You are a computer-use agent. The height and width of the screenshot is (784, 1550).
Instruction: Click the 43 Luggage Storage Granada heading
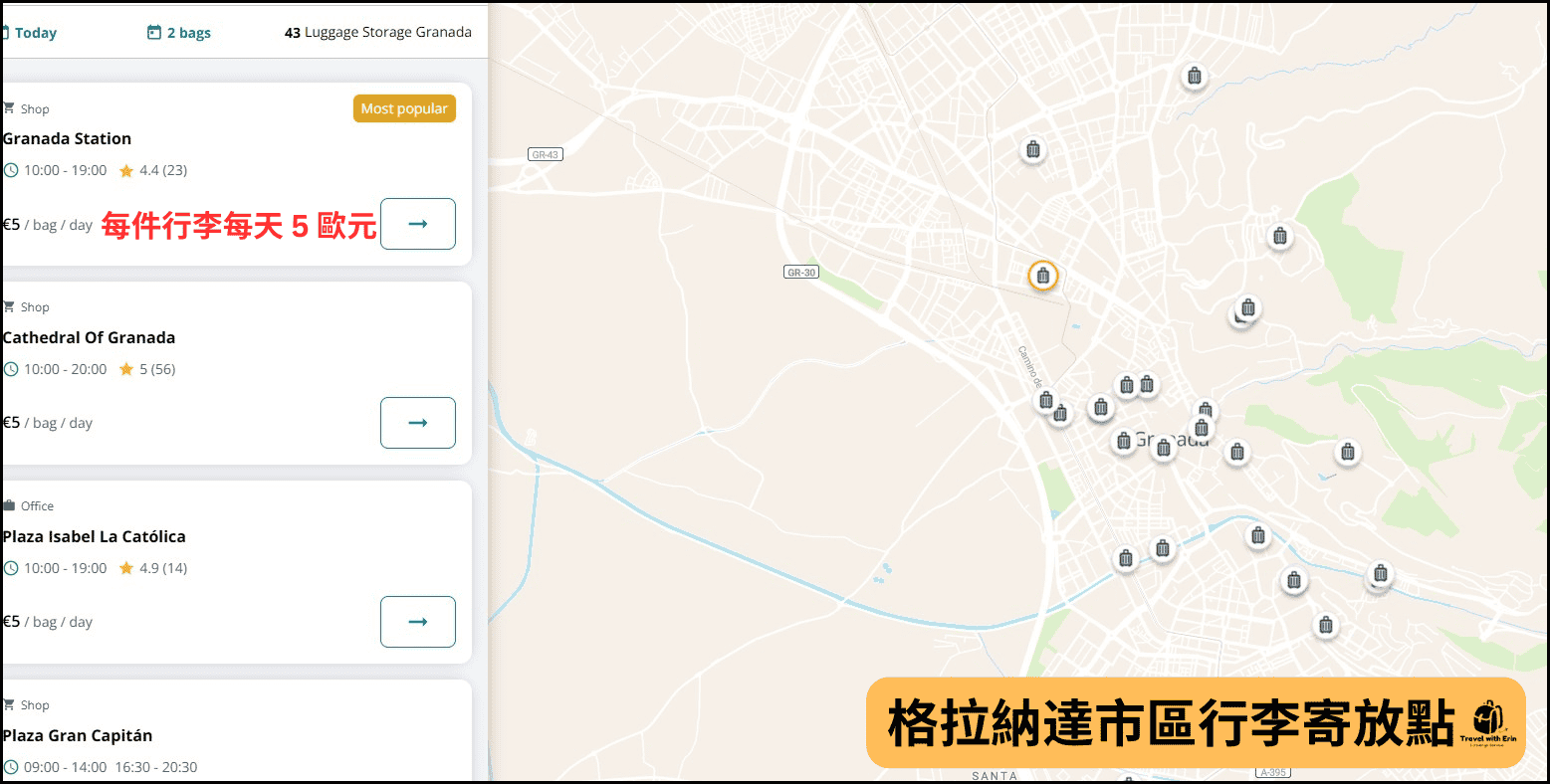point(376,32)
